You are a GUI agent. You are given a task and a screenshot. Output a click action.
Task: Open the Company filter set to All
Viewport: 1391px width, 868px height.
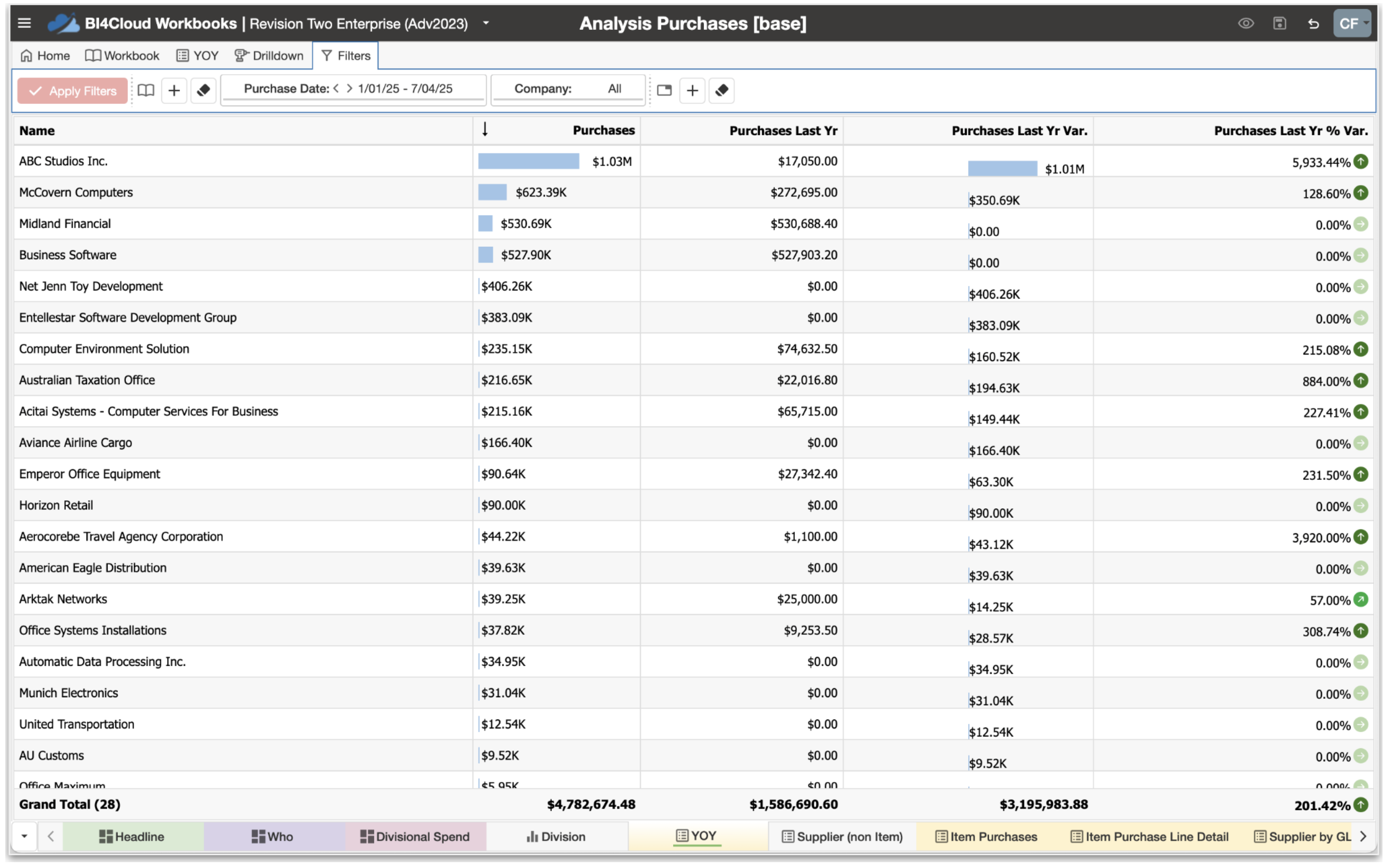tap(568, 89)
